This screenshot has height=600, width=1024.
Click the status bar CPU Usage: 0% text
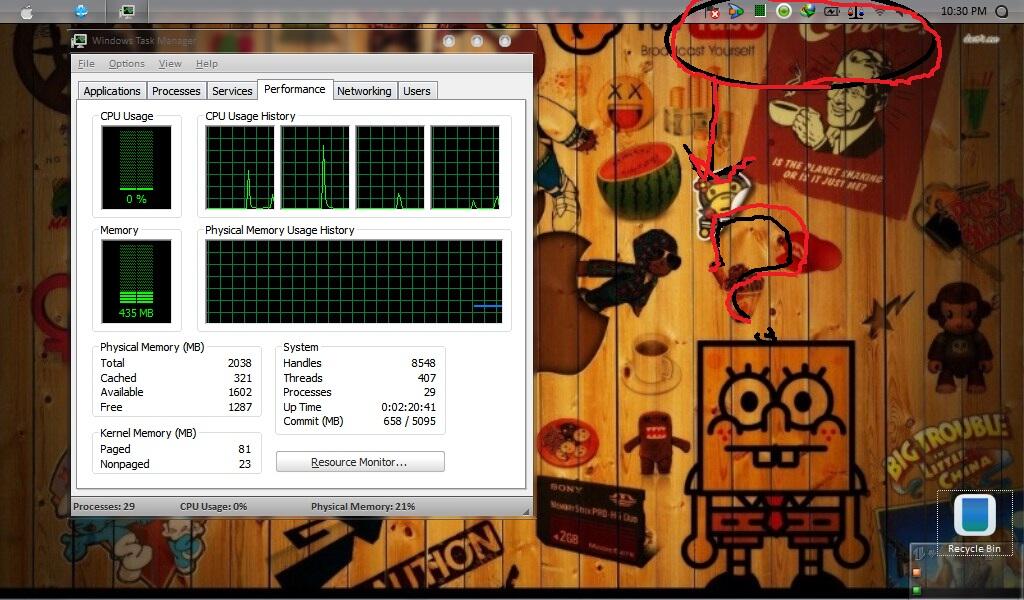point(214,507)
